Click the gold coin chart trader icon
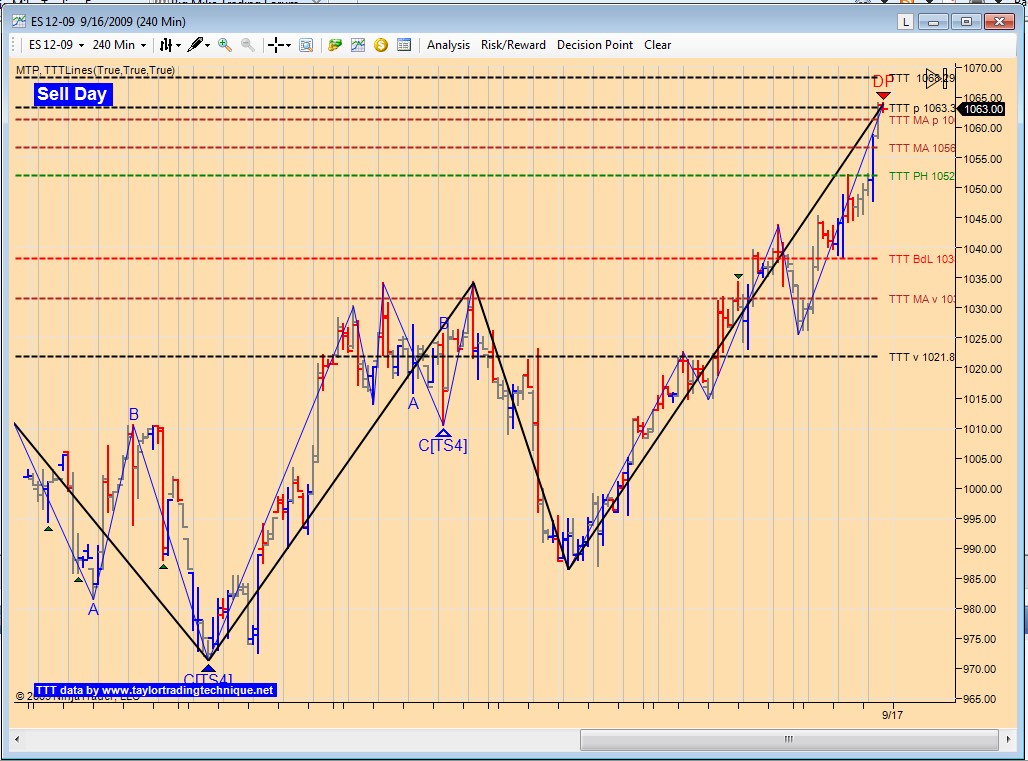The height and width of the screenshot is (761, 1028). [x=381, y=45]
